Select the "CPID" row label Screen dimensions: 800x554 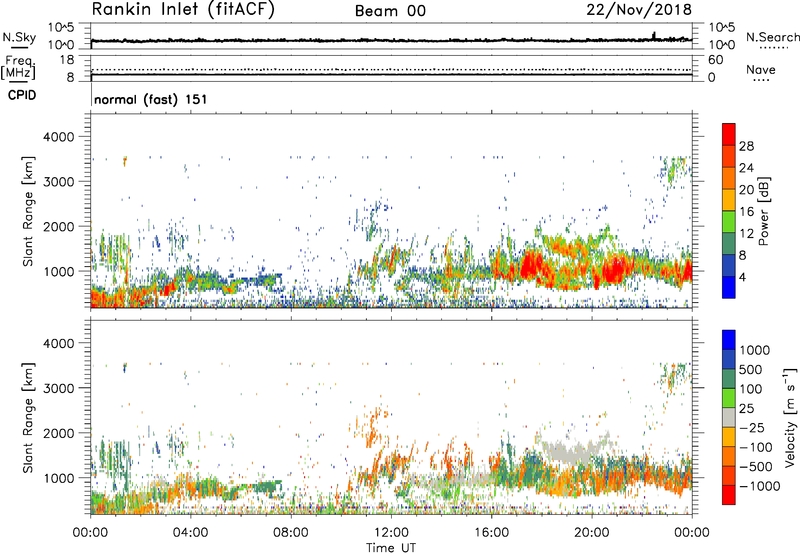click(22, 95)
